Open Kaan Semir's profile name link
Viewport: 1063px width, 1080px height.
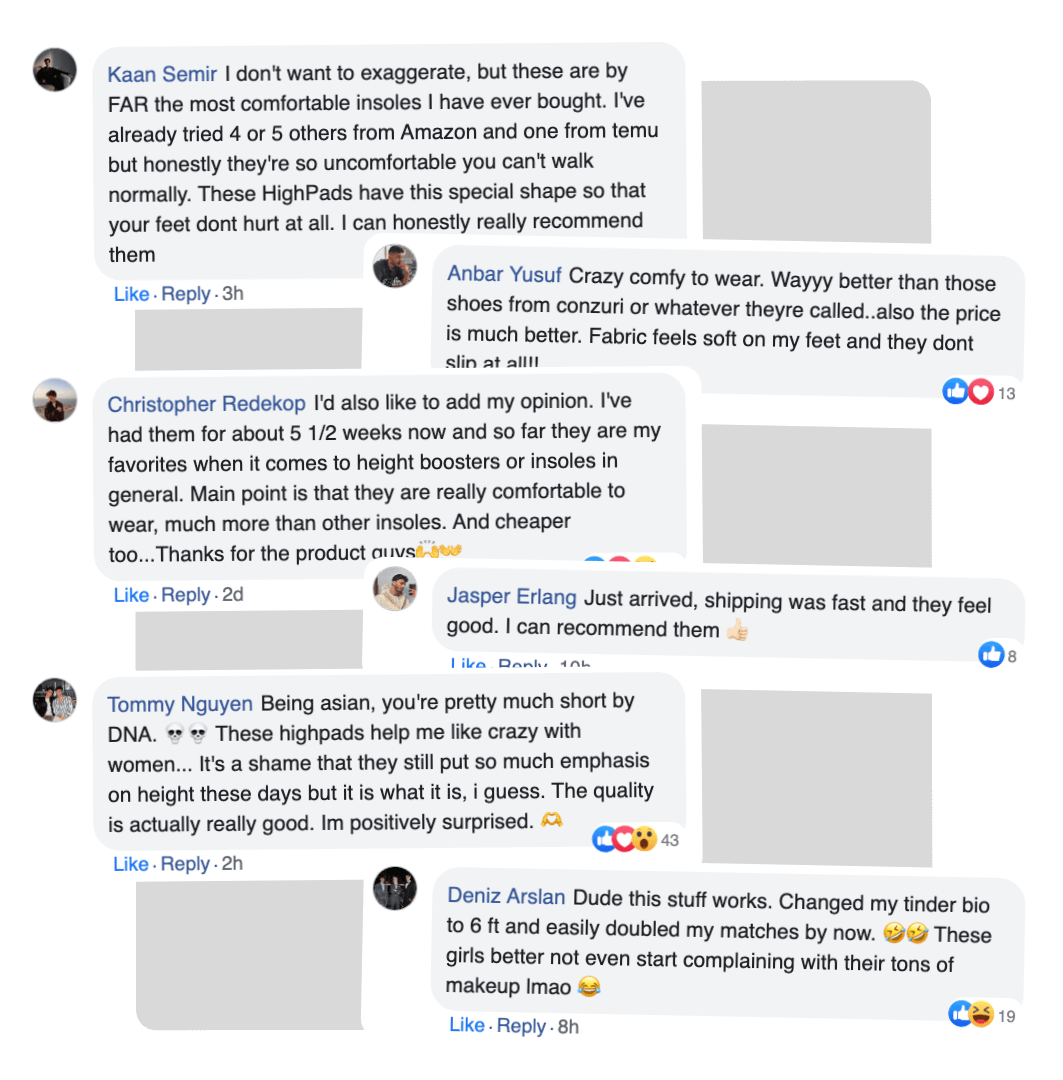tap(162, 74)
